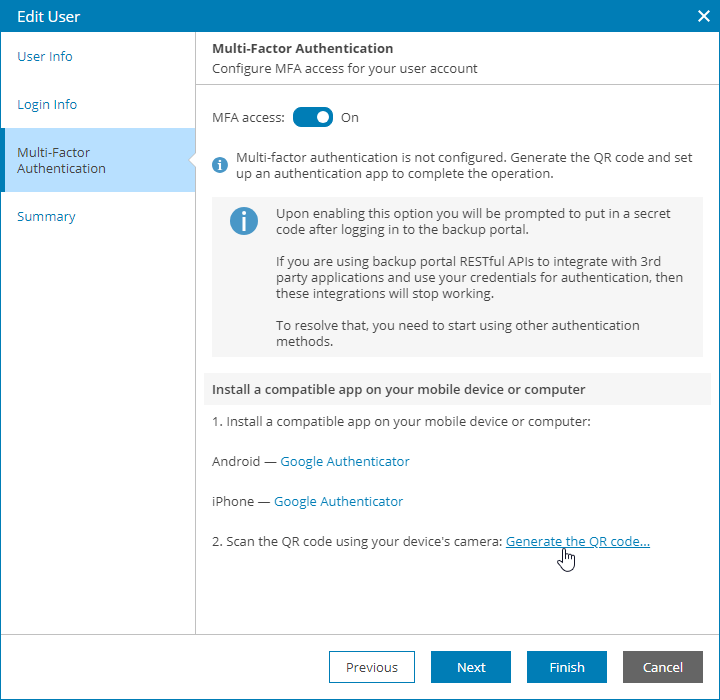Open the User Info step
The height and width of the screenshot is (700, 720).
coord(45,57)
